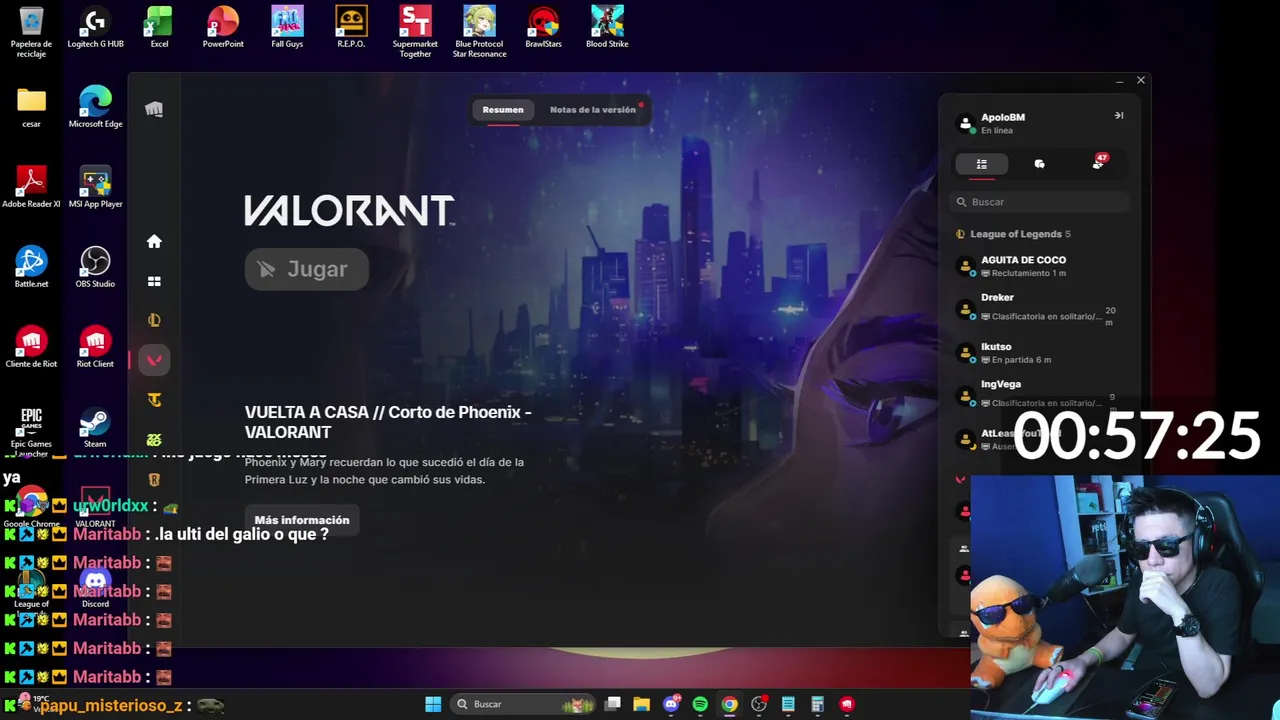Screen dimensions: 1280x720
Task: Launch Steam from the desktop
Action: [x=95, y=428]
